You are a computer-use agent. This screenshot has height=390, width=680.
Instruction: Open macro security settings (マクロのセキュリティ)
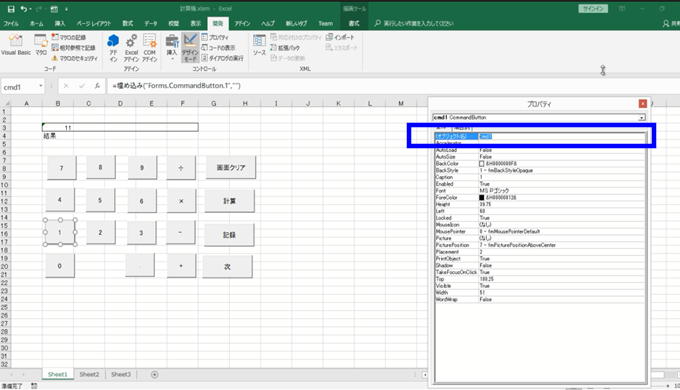[x=75, y=58]
